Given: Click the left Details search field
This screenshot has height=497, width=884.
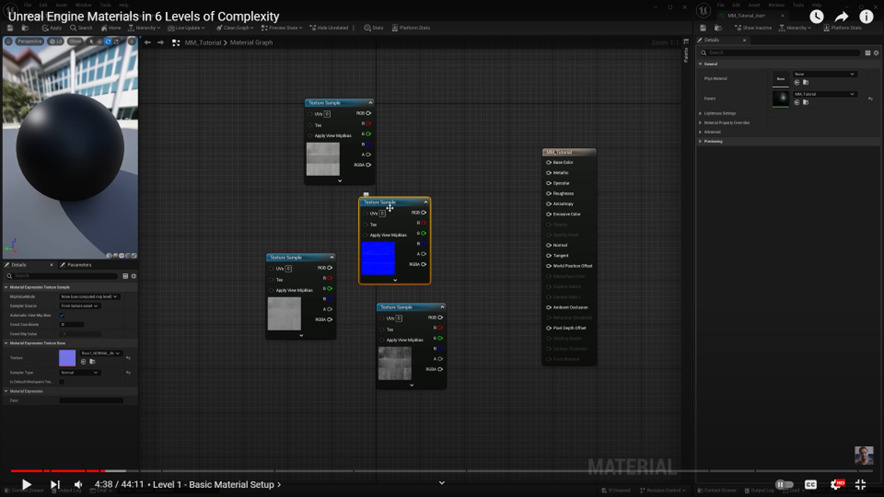Looking at the screenshot, I should point(63,276).
